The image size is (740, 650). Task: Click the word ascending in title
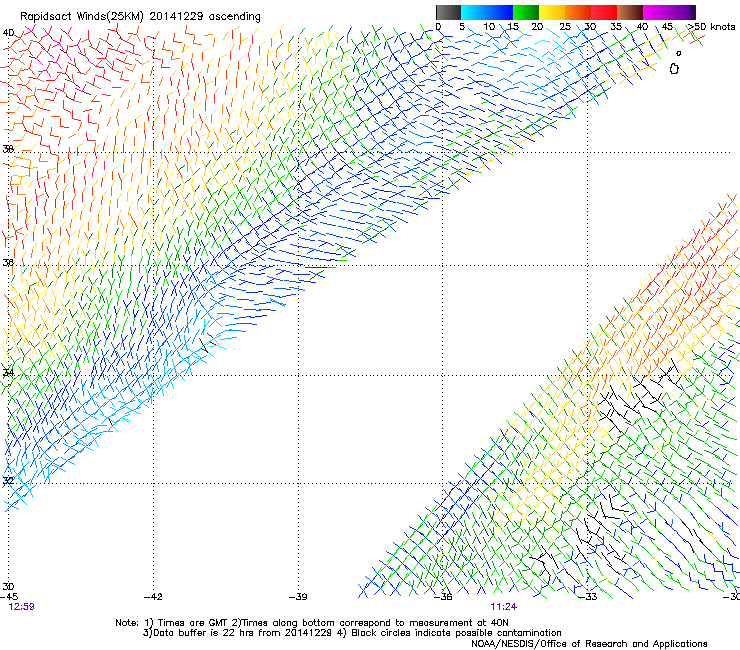235,17
